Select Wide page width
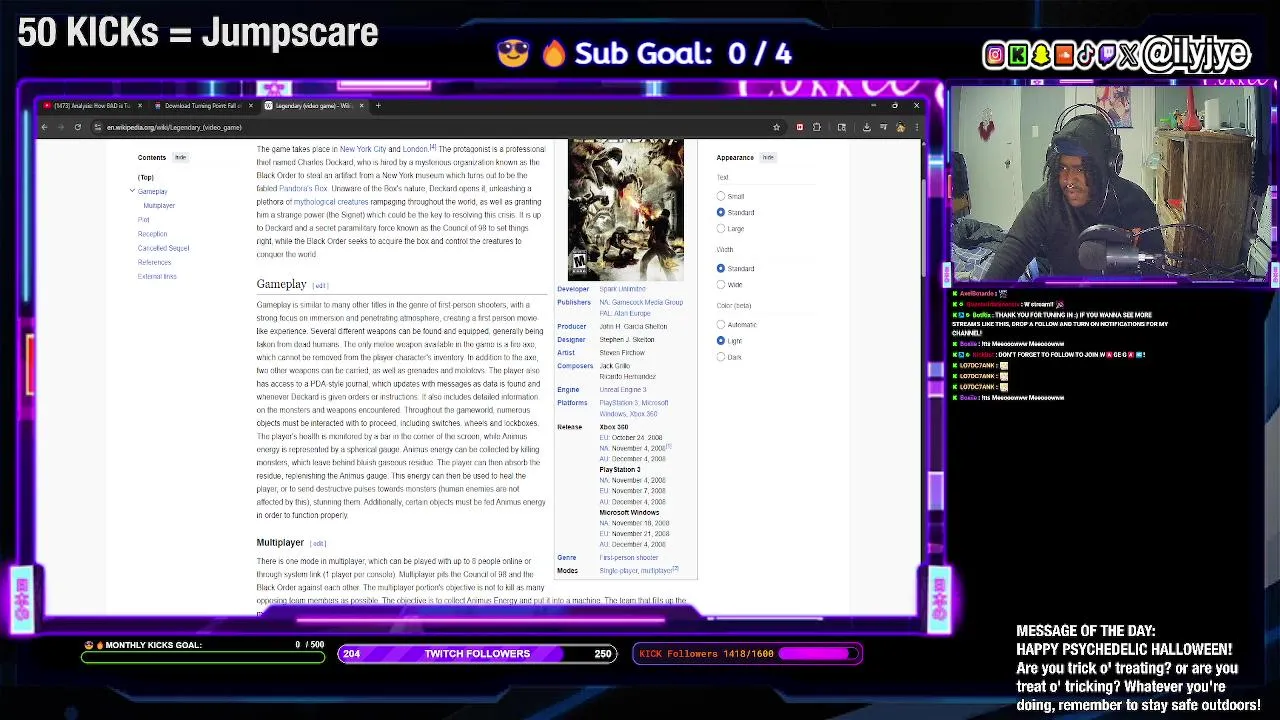This screenshot has height=720, width=1280. pos(721,284)
